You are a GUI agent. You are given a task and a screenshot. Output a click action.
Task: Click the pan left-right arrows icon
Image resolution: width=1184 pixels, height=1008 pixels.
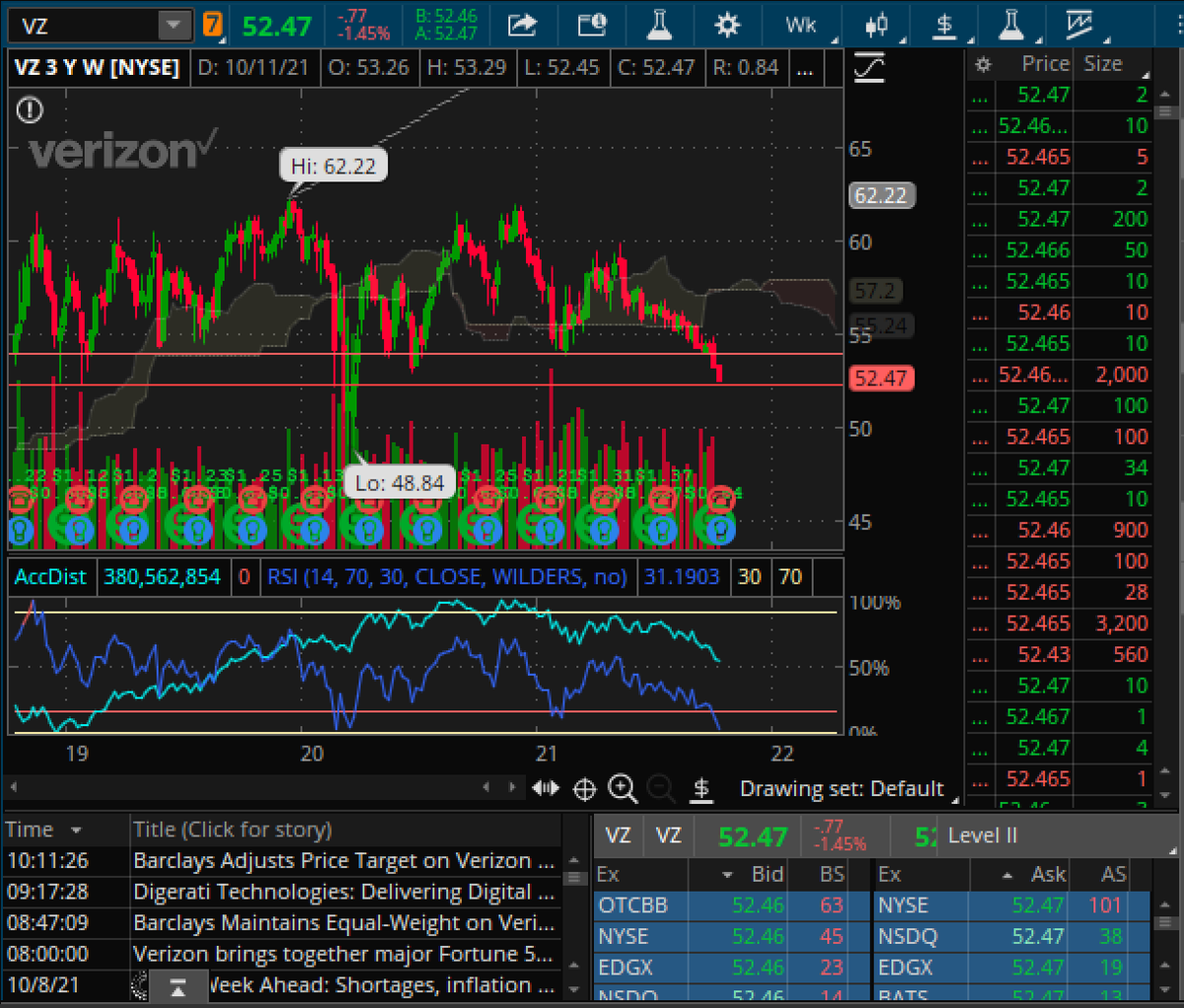546,788
